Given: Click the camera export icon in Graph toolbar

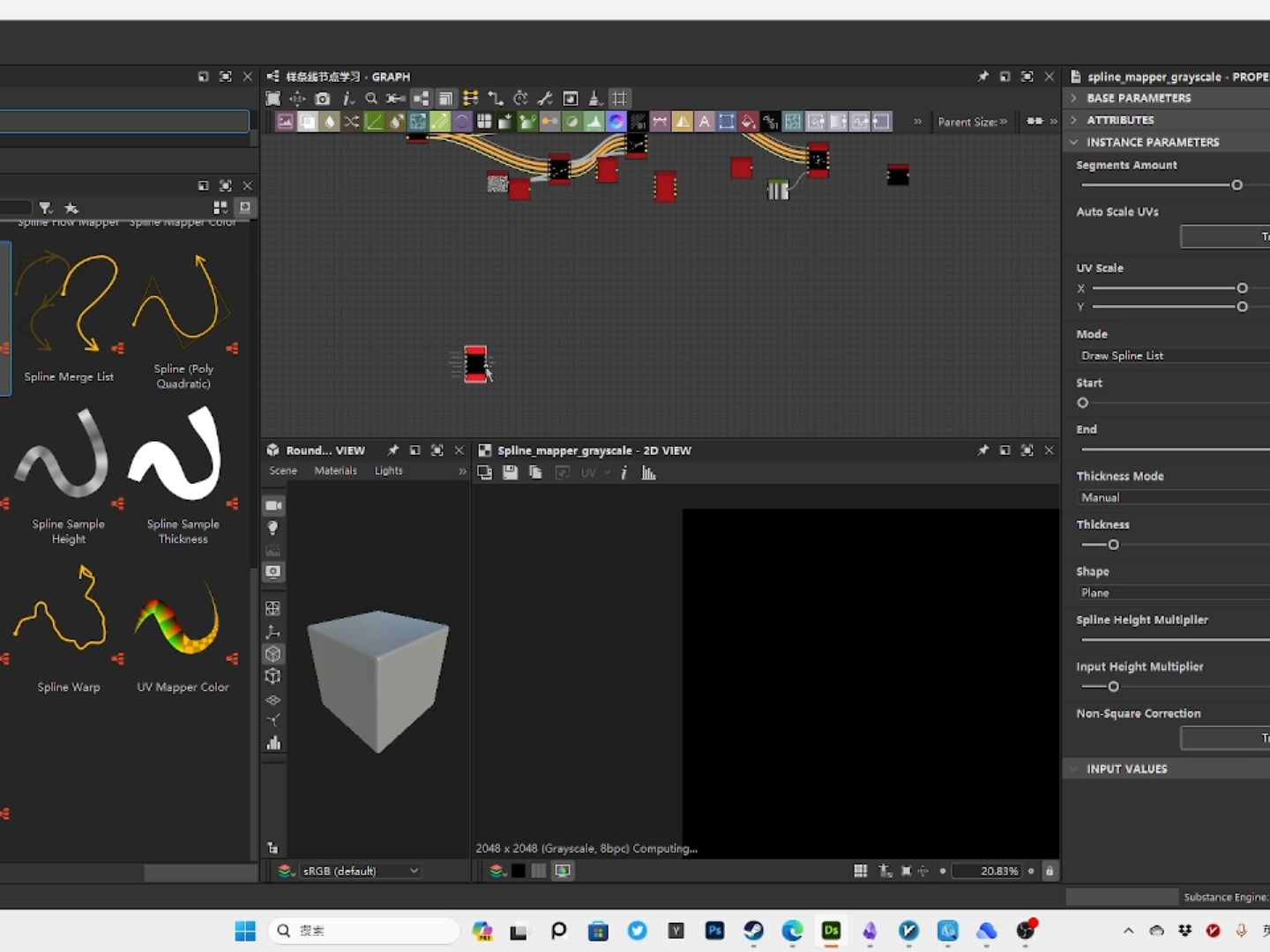Looking at the screenshot, I should tap(323, 99).
